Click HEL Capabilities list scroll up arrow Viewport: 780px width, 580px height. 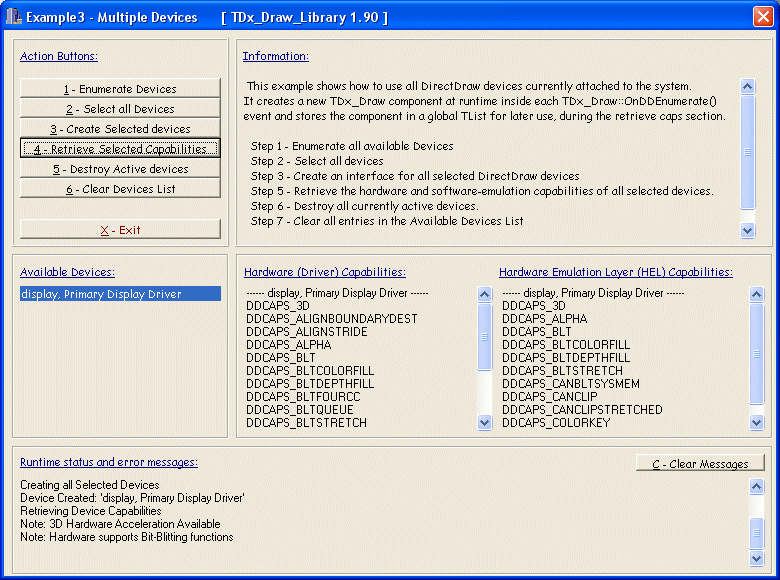click(x=757, y=295)
